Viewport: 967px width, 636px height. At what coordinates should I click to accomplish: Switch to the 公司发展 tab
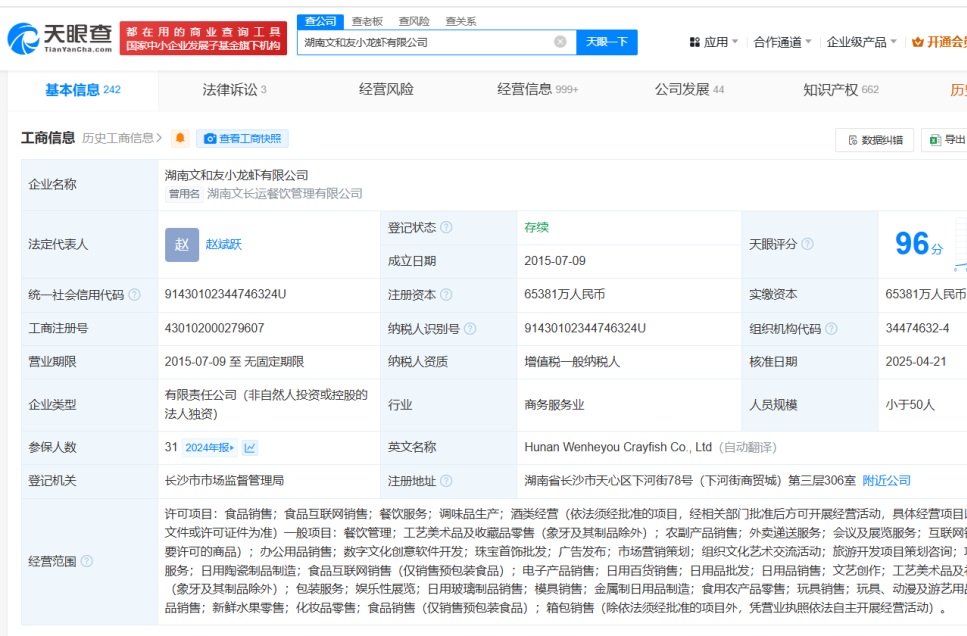689,90
